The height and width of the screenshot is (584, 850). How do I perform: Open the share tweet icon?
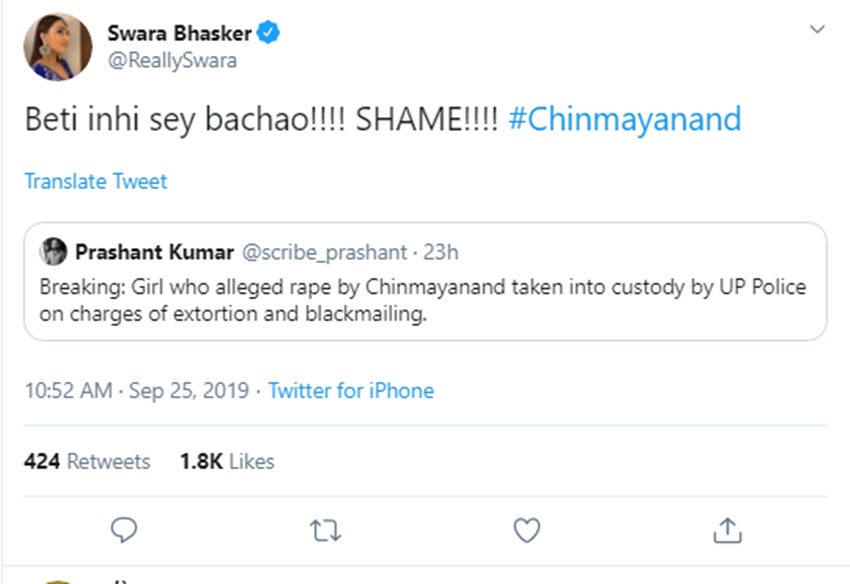click(729, 530)
